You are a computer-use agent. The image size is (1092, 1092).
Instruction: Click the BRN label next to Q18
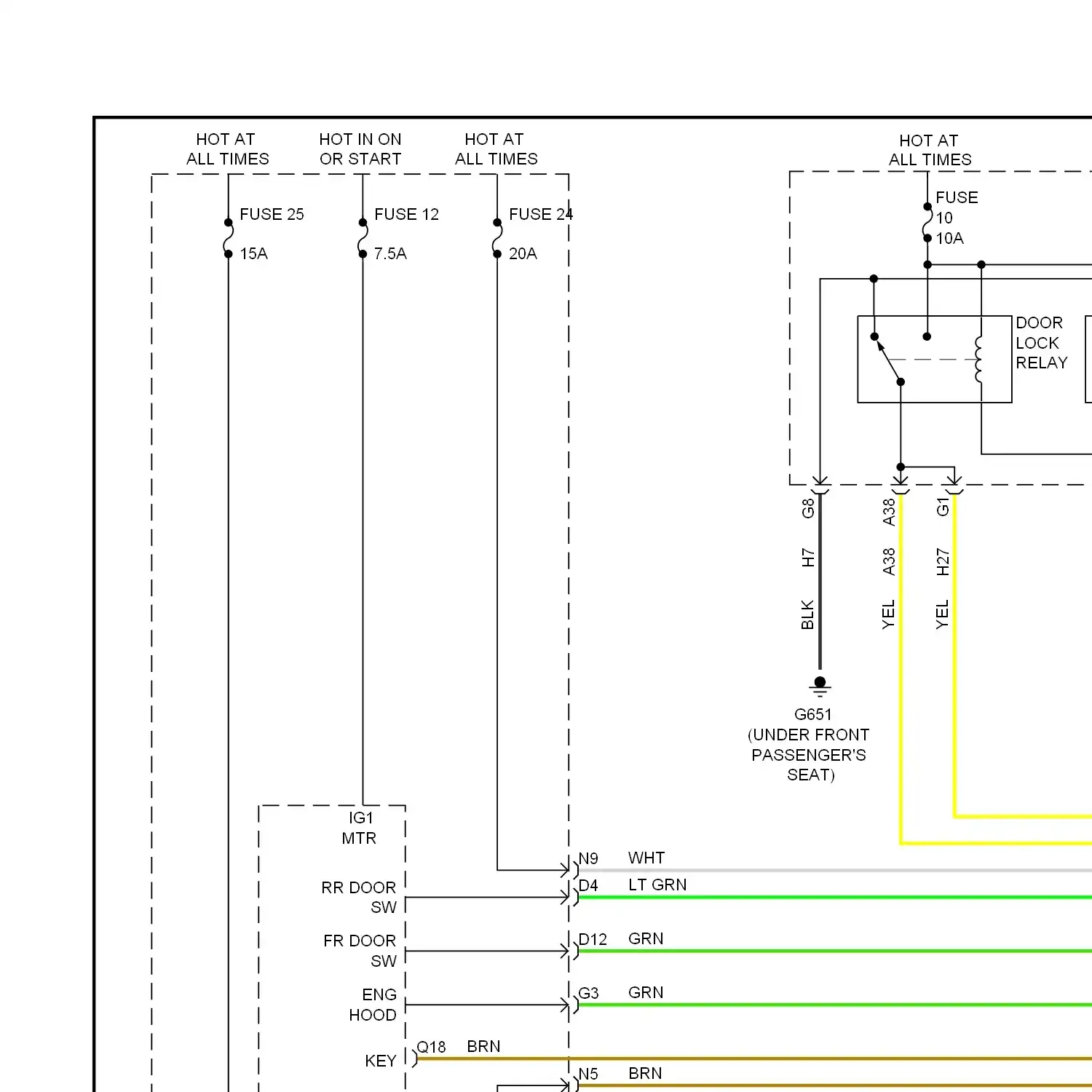tap(483, 1046)
